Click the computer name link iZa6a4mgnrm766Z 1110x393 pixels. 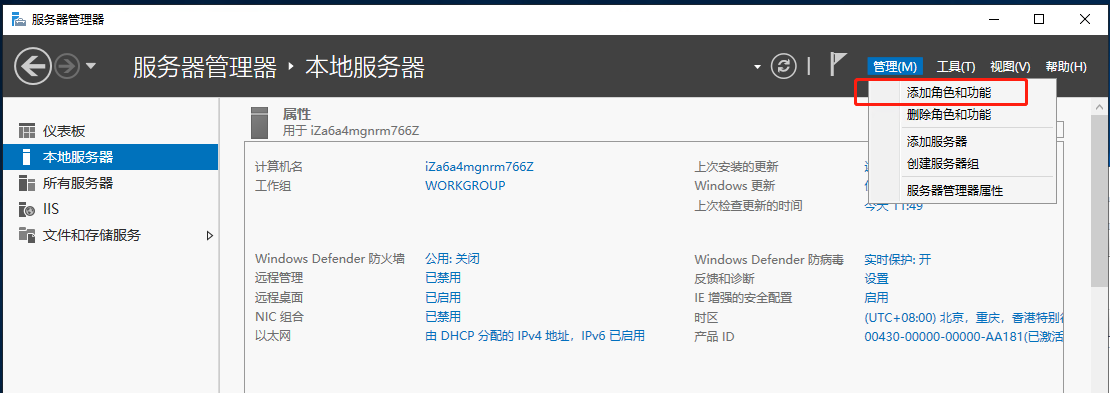pos(479,167)
